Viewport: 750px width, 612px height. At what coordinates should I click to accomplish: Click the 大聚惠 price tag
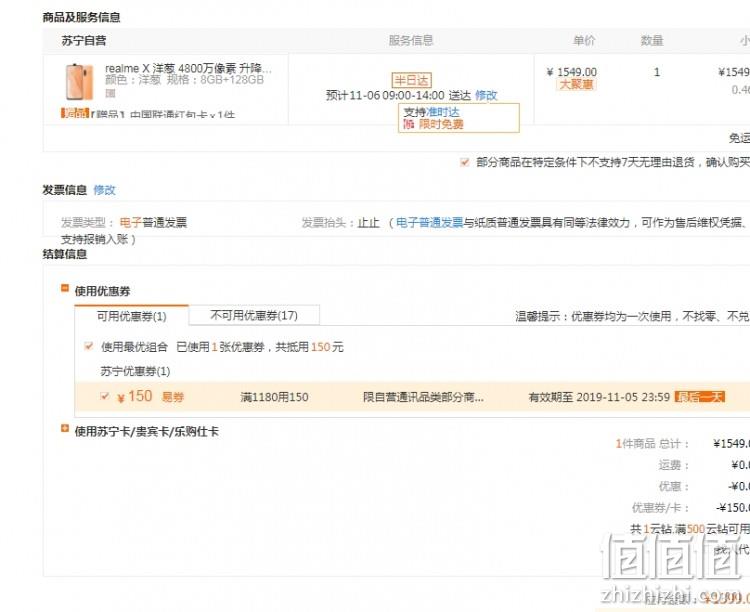point(576,85)
